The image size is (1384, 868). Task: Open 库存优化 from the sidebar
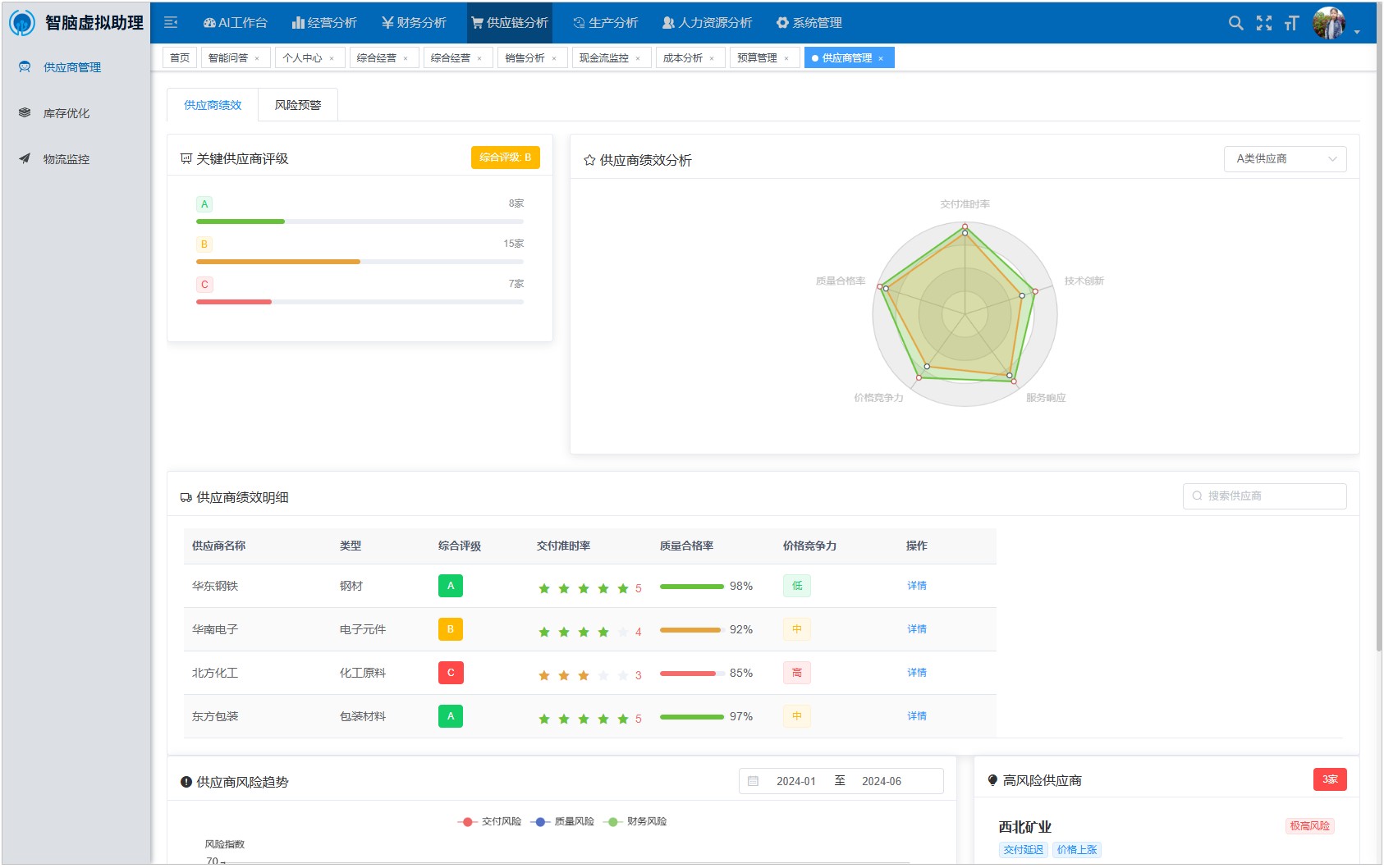tap(66, 113)
